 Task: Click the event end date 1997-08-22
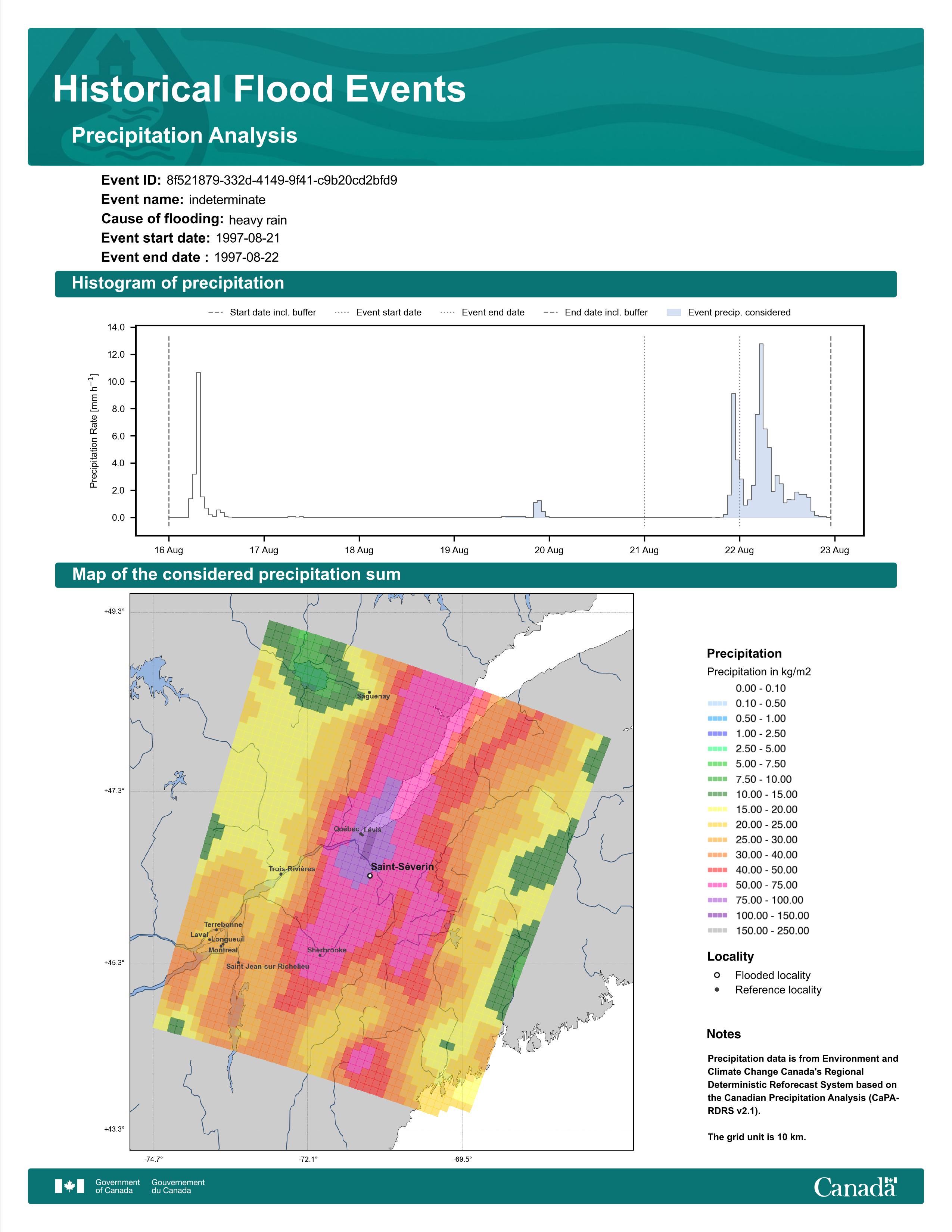[x=246, y=257]
